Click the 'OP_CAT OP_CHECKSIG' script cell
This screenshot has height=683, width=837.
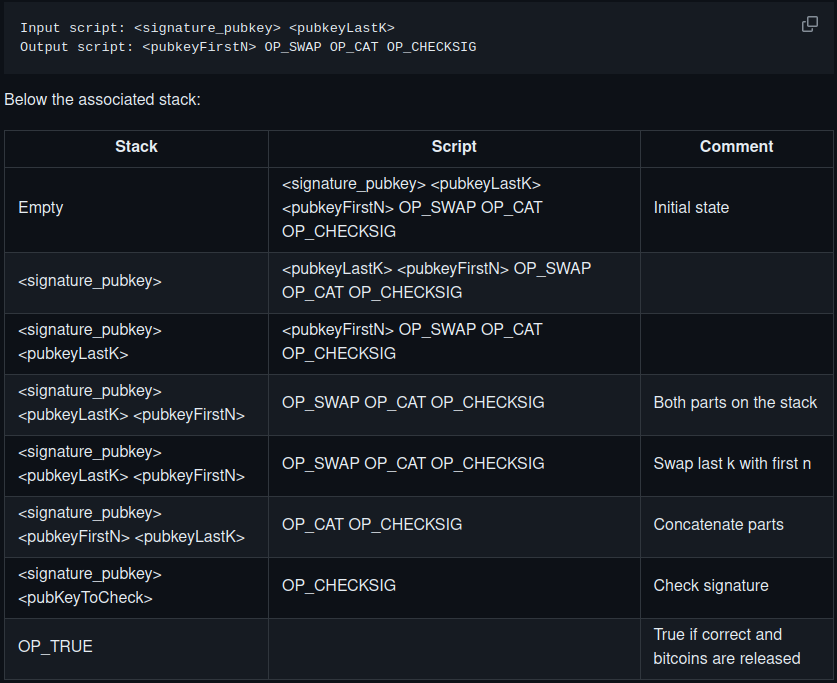pos(454,525)
